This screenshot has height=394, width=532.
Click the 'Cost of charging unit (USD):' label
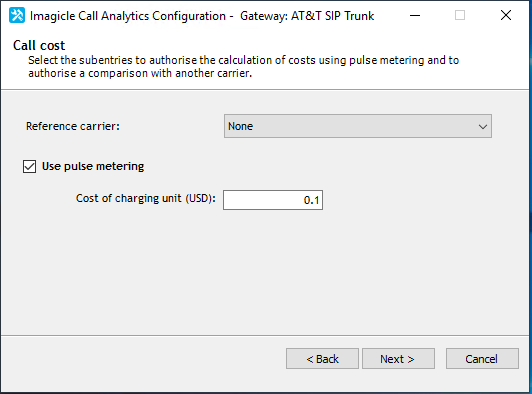tap(146, 198)
